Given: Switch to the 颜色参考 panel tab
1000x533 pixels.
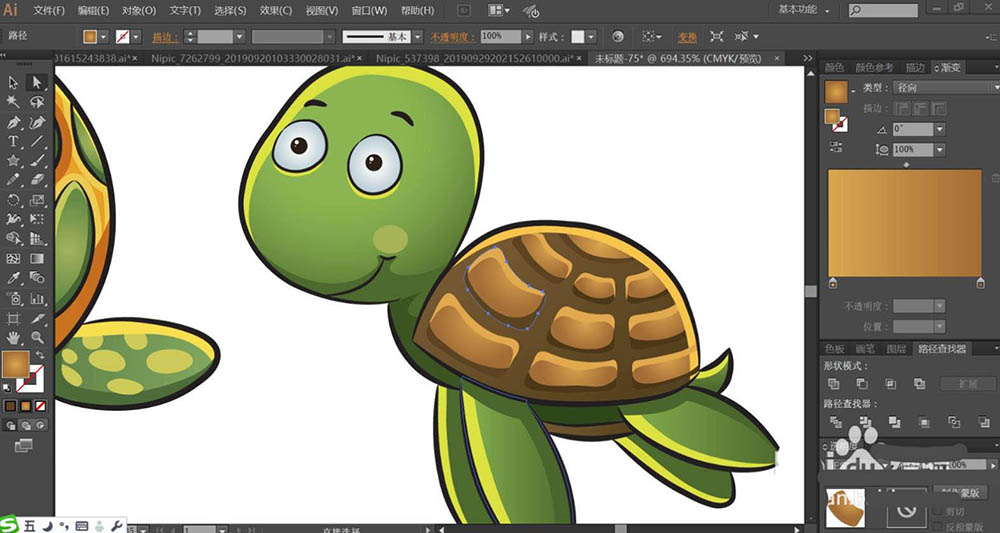Looking at the screenshot, I should coord(874,68).
